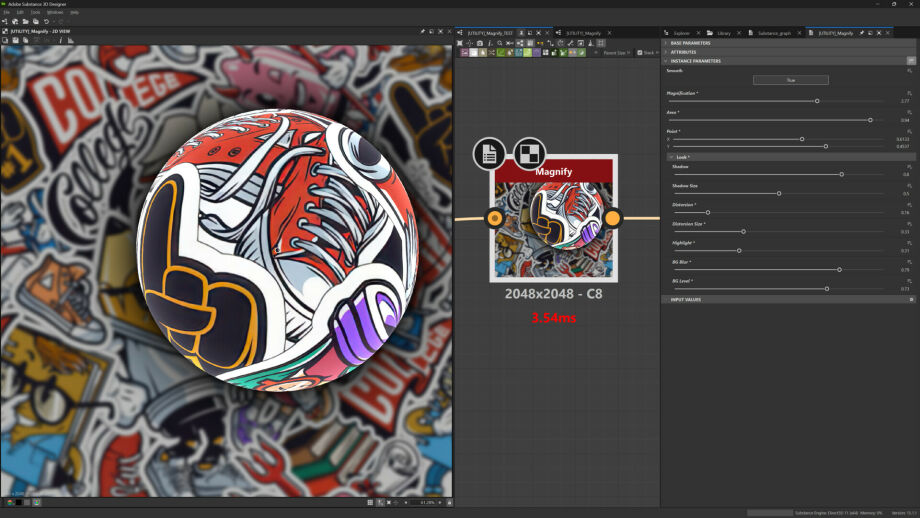Click the save bitmap icon in 2D view toolbar
This screenshot has height=518, width=920.
pos(15,40)
